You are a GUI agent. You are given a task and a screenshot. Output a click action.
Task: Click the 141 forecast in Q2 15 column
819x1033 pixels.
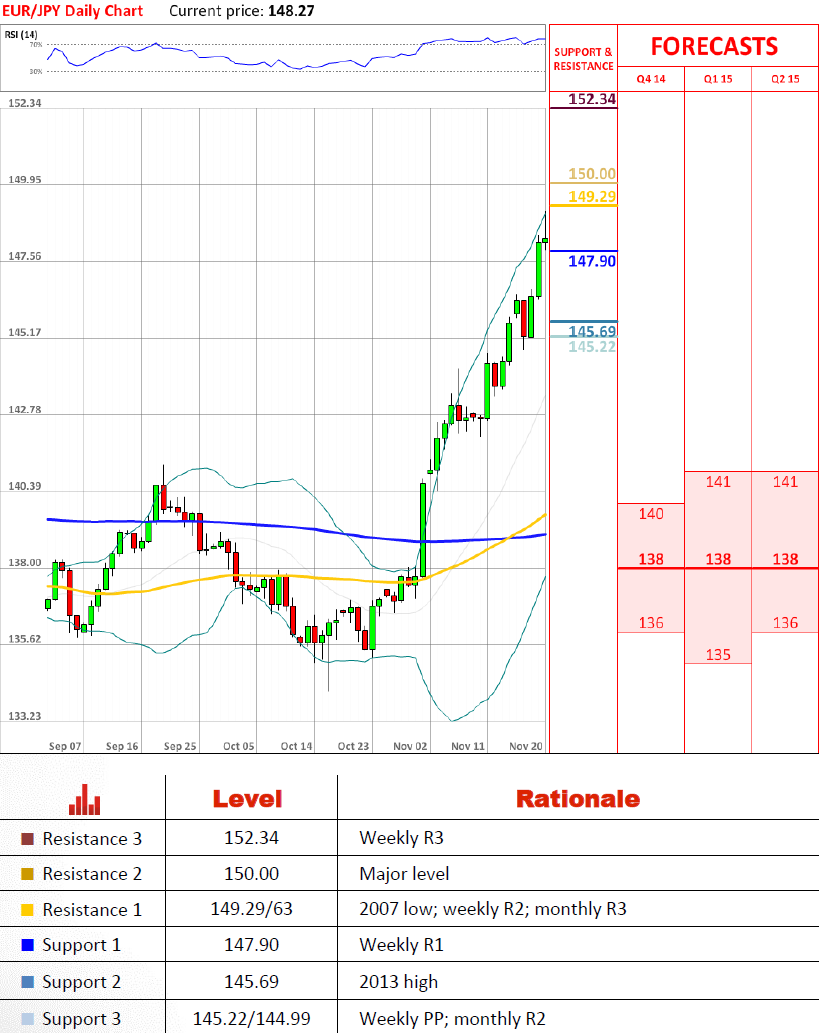tap(785, 482)
